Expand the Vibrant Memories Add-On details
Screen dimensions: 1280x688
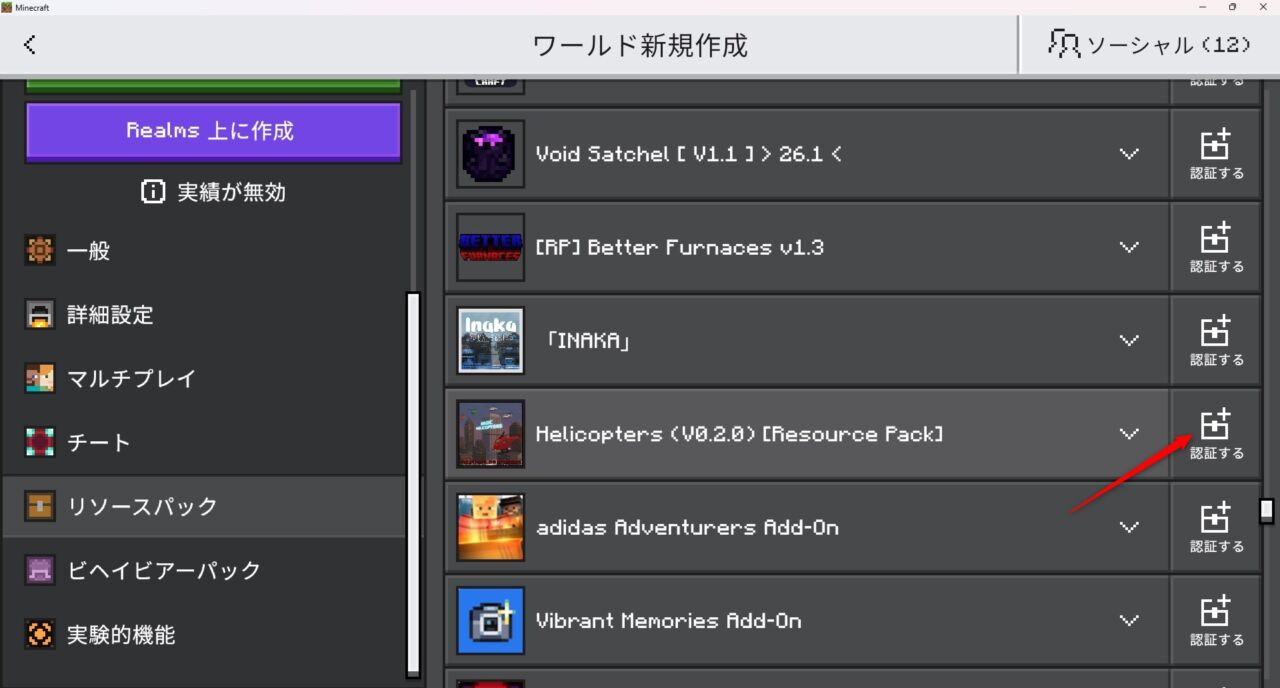1129,620
